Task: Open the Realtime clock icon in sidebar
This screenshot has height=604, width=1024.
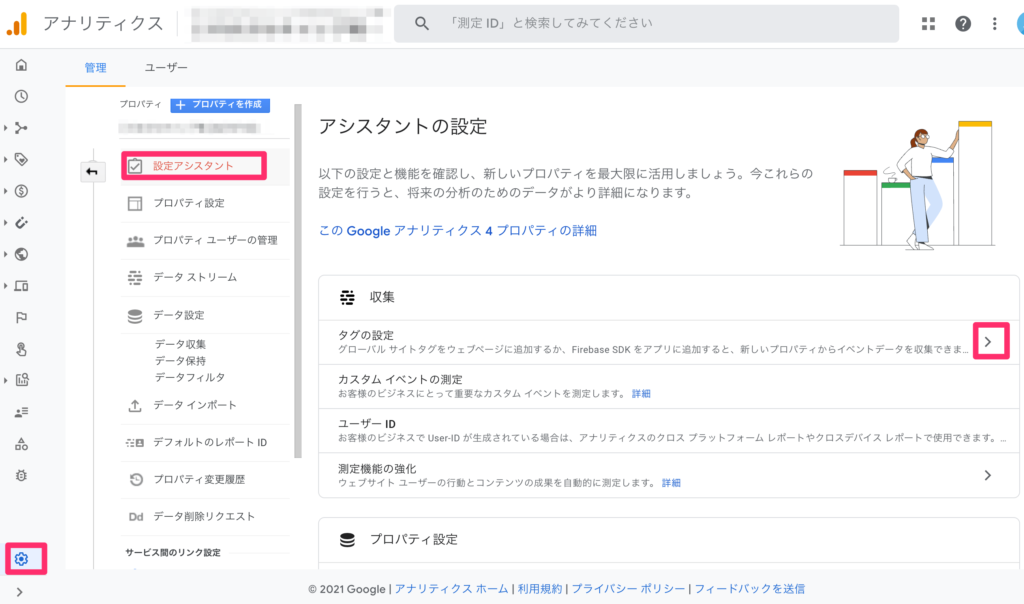Action: click(x=21, y=97)
